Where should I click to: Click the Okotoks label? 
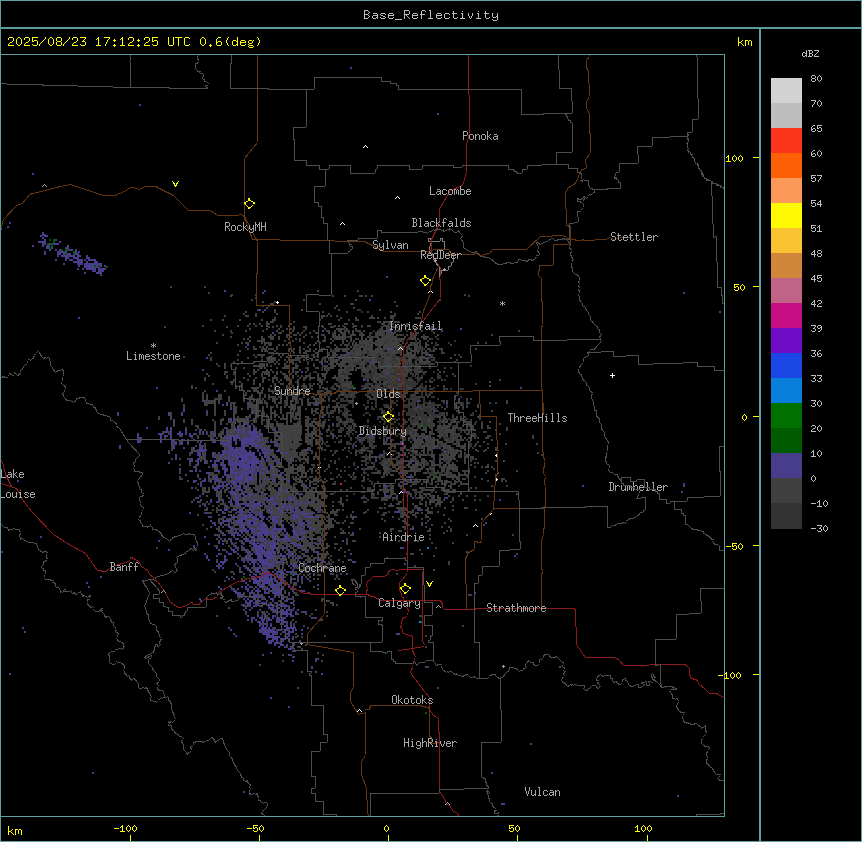pyautogui.click(x=412, y=700)
